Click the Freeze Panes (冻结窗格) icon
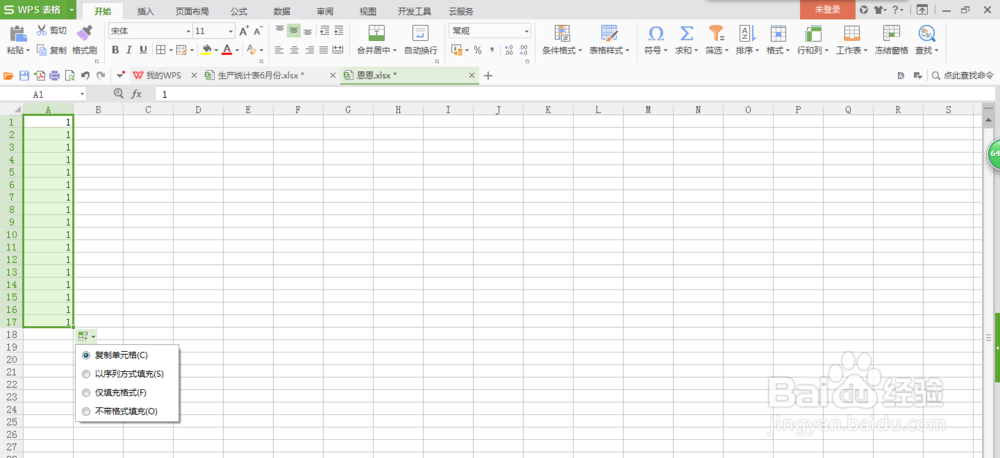This screenshot has width=1000, height=458. [x=892, y=33]
